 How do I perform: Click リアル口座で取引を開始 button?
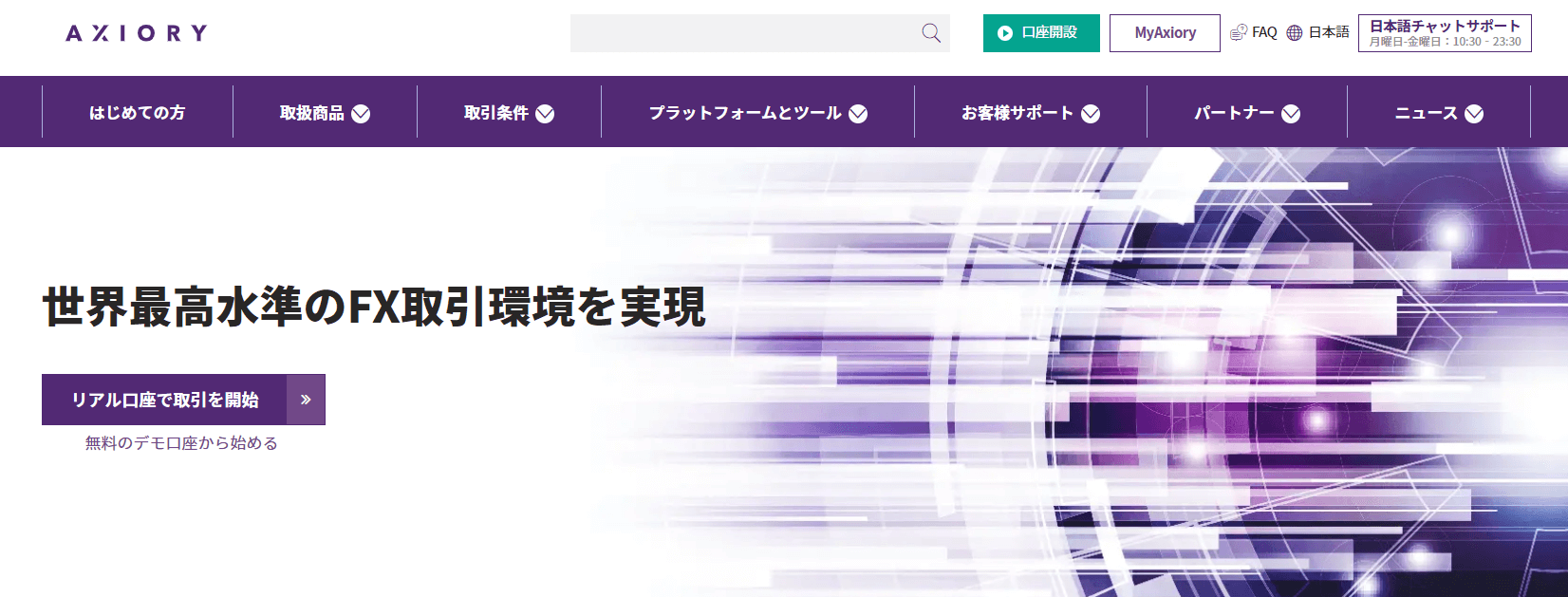point(183,400)
